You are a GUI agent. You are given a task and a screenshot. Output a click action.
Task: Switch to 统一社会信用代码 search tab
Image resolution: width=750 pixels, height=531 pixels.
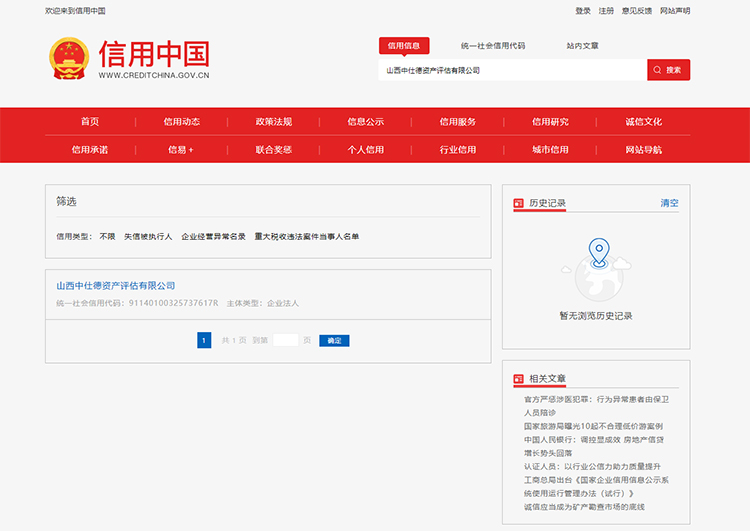492,46
